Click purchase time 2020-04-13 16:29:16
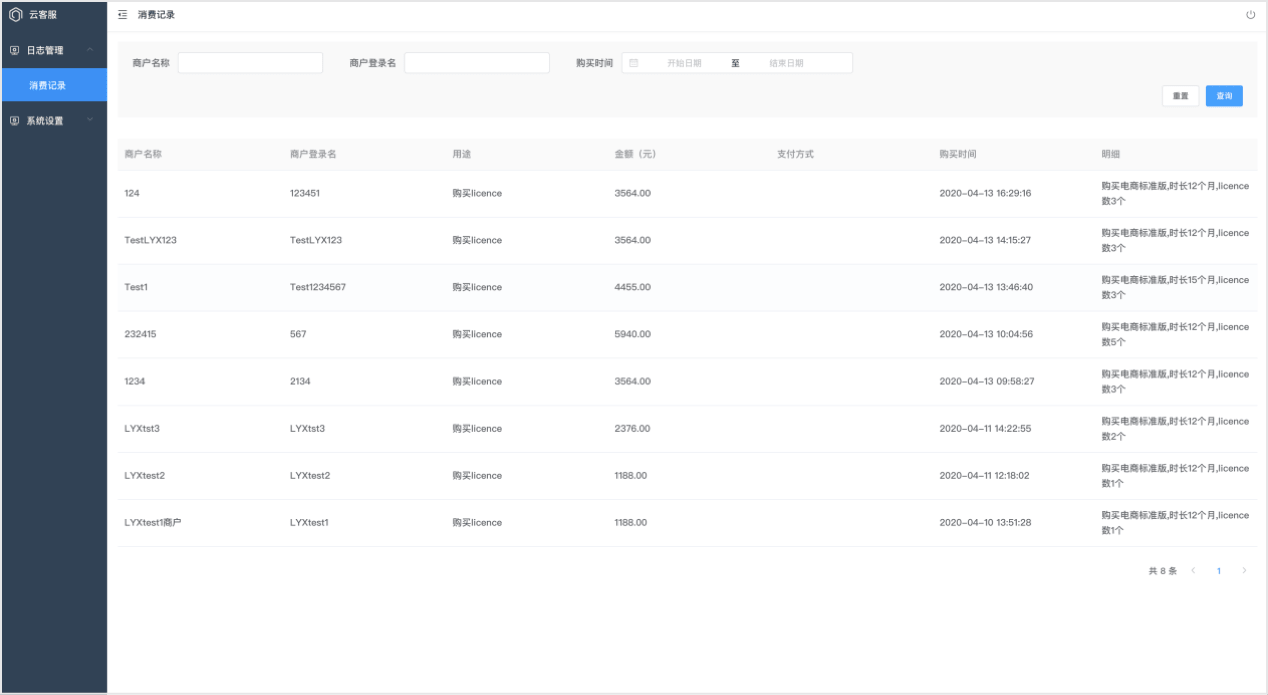This screenshot has height=695, width=1268. click(985, 193)
